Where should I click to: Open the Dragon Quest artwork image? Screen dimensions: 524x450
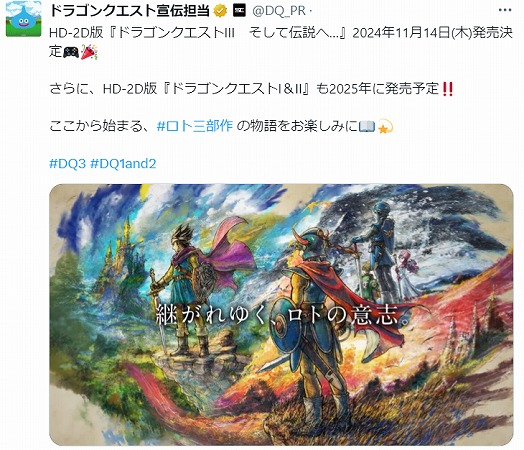pos(281,315)
